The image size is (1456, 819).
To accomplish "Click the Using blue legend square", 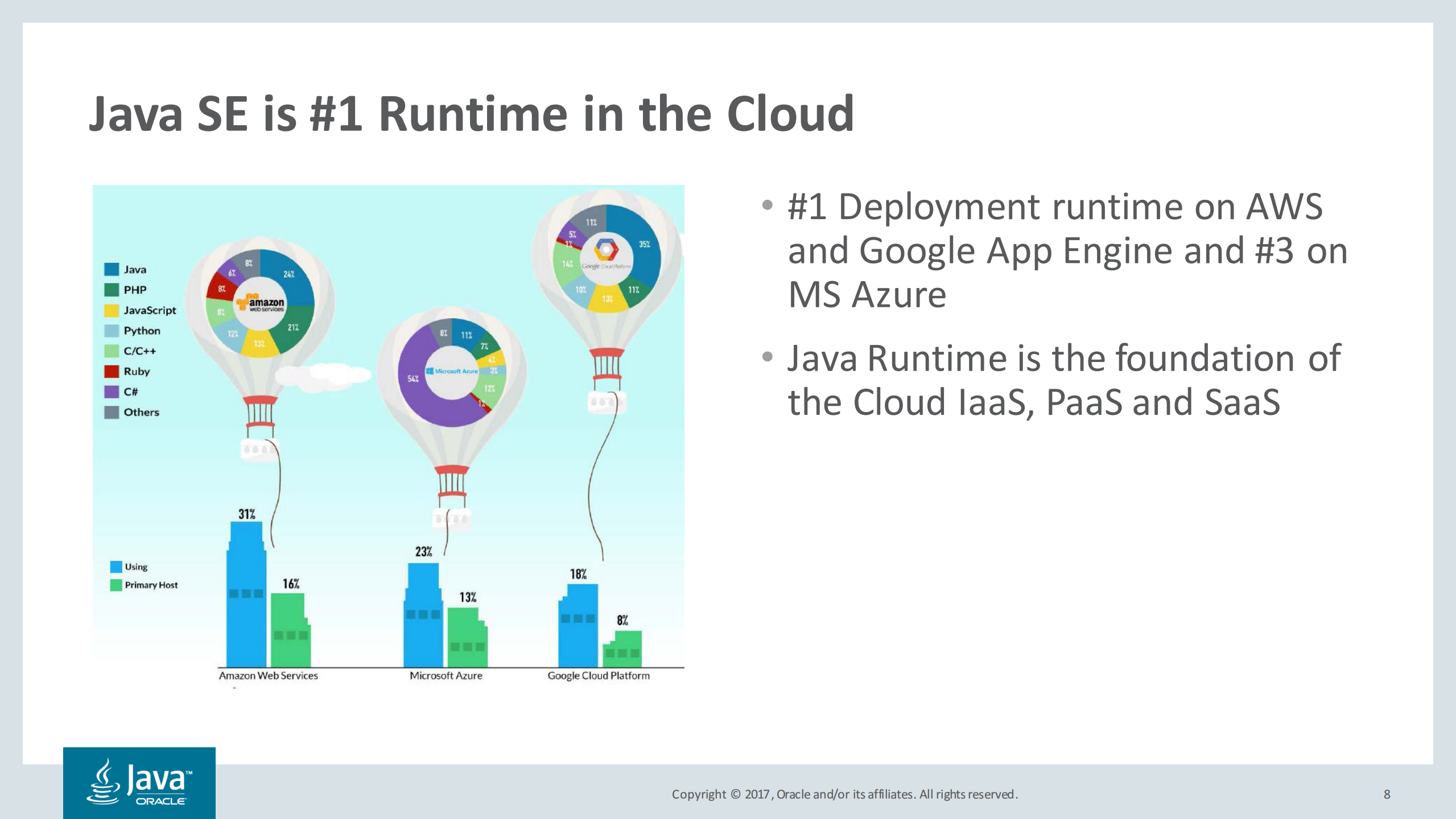I will point(116,567).
